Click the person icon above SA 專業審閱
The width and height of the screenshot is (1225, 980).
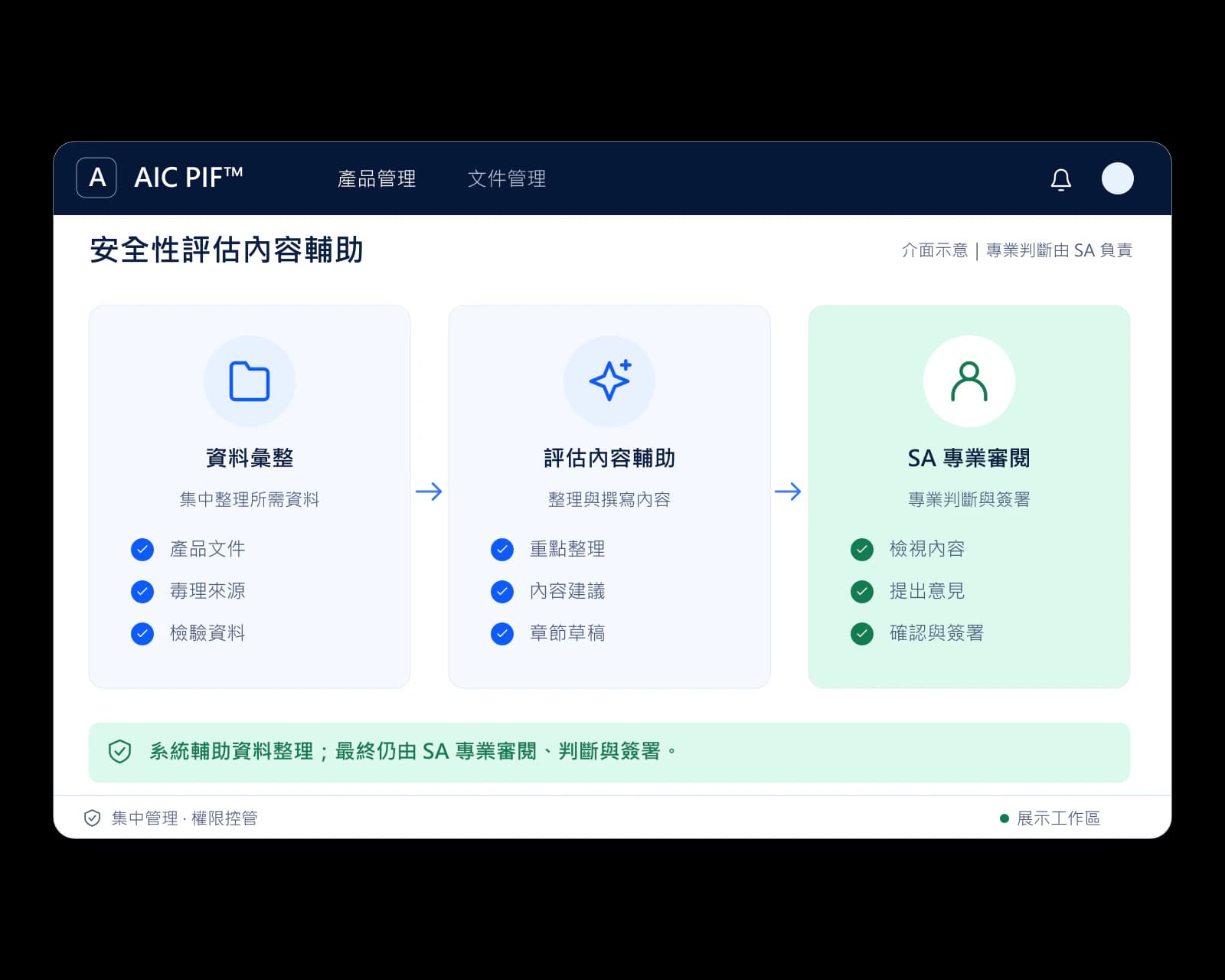[969, 381]
